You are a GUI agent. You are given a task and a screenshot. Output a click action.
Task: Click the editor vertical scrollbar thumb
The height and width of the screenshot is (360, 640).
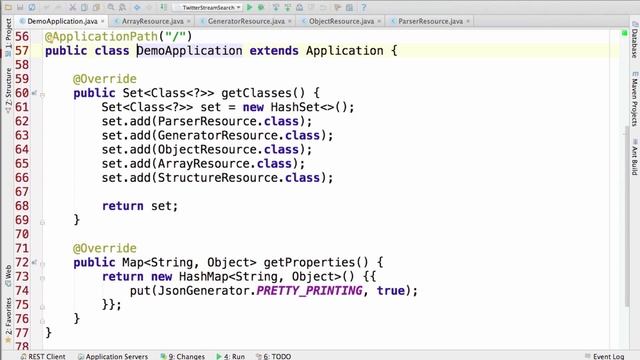click(628, 216)
